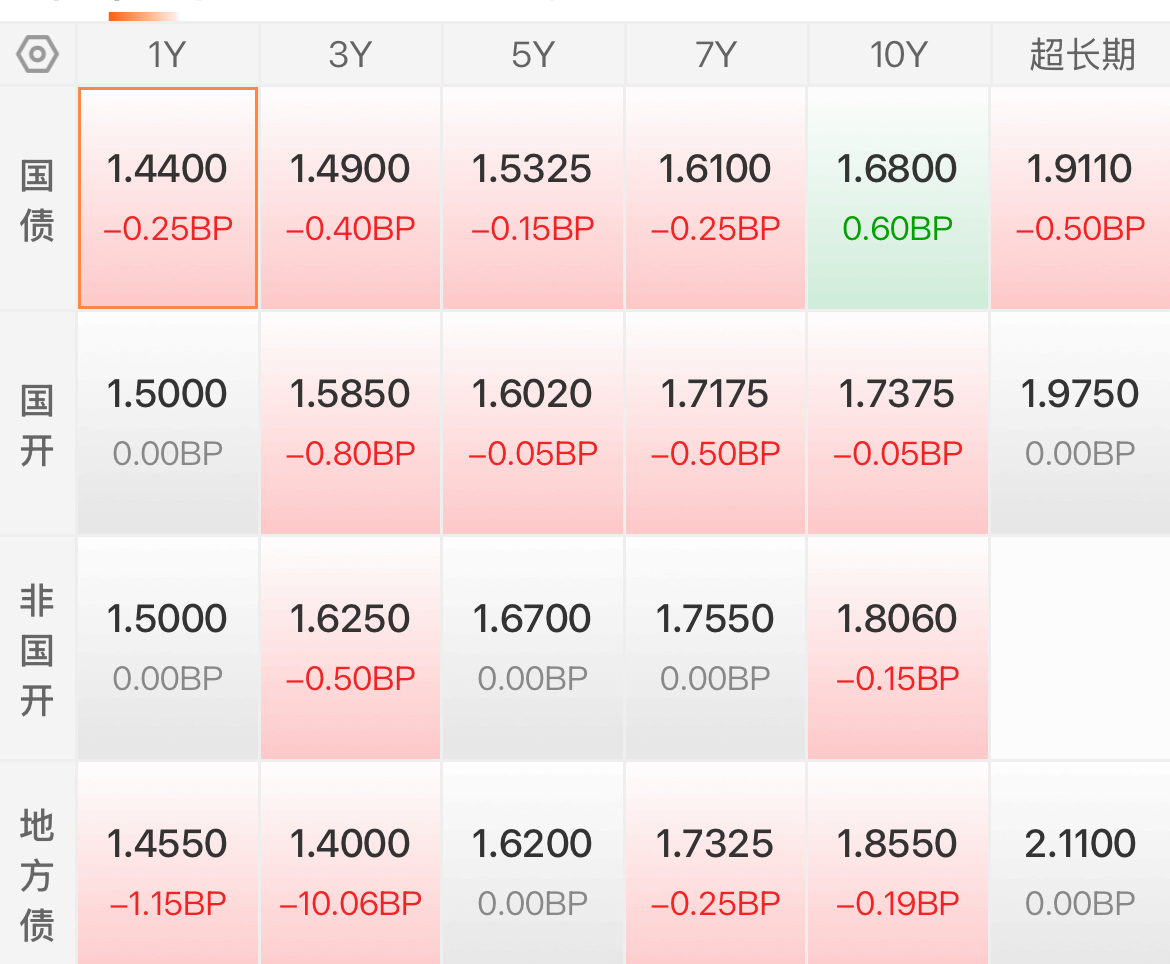Viewport: 1170px width, 964px height.
Task: Click the orange tab indicator bar at top
Action: 143,16
